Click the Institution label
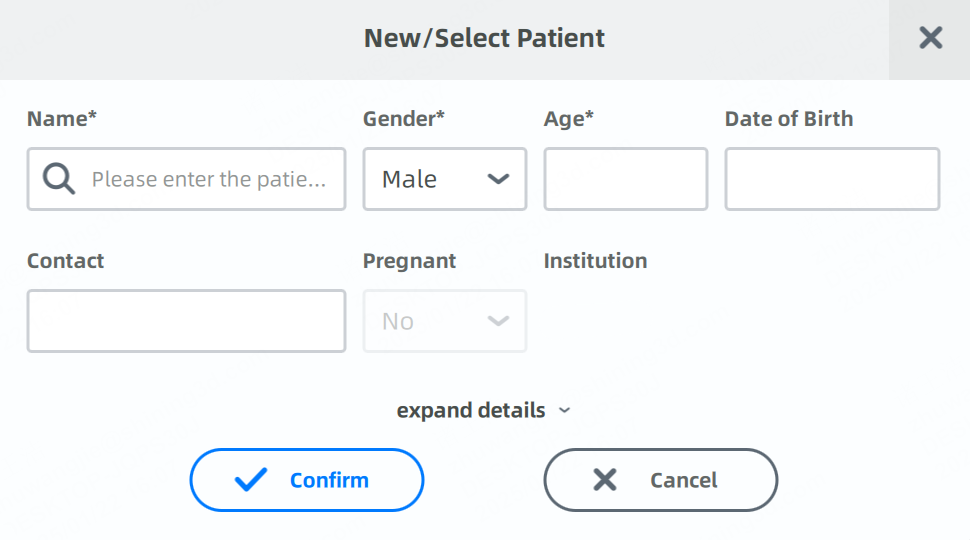Image resolution: width=970 pixels, height=540 pixels. point(595,261)
